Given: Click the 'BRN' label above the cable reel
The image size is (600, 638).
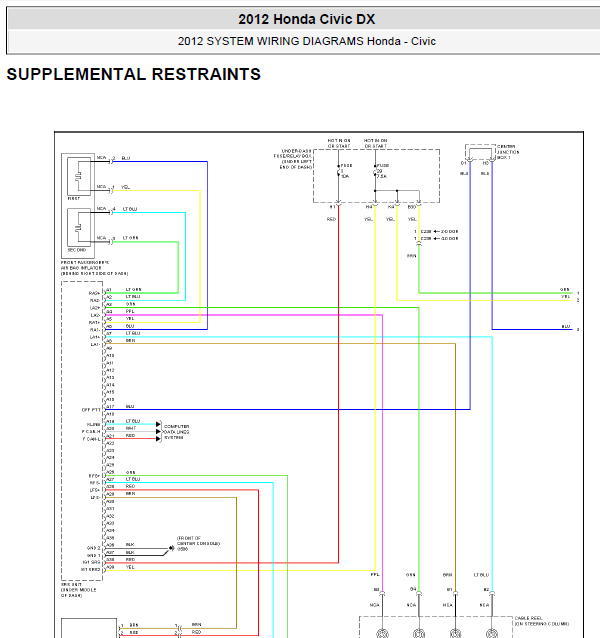Looking at the screenshot, I should point(447,575).
